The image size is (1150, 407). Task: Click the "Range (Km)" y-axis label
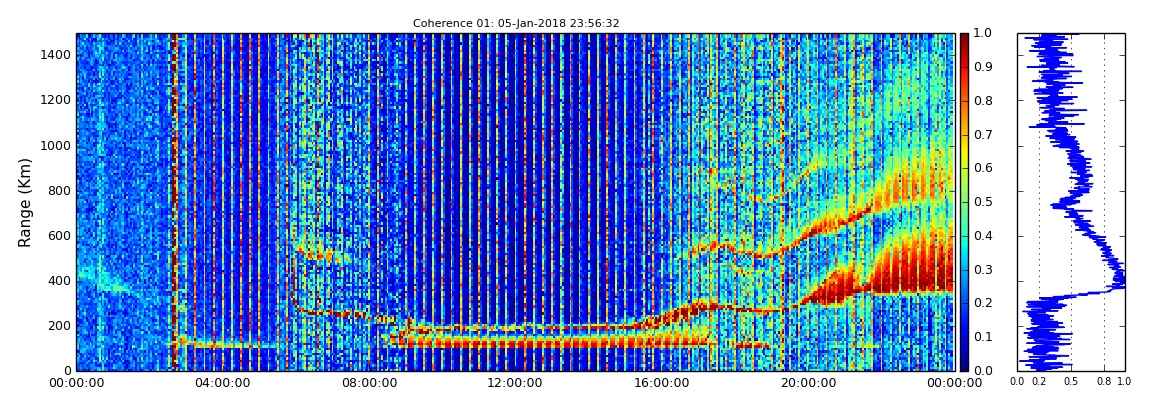pos(26,202)
